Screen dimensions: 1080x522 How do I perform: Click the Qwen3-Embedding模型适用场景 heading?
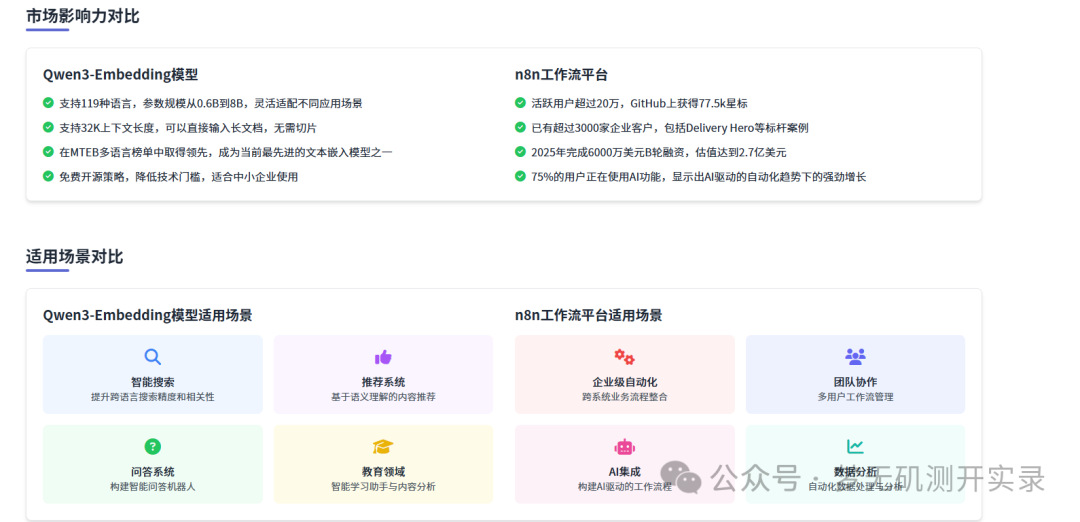147,315
